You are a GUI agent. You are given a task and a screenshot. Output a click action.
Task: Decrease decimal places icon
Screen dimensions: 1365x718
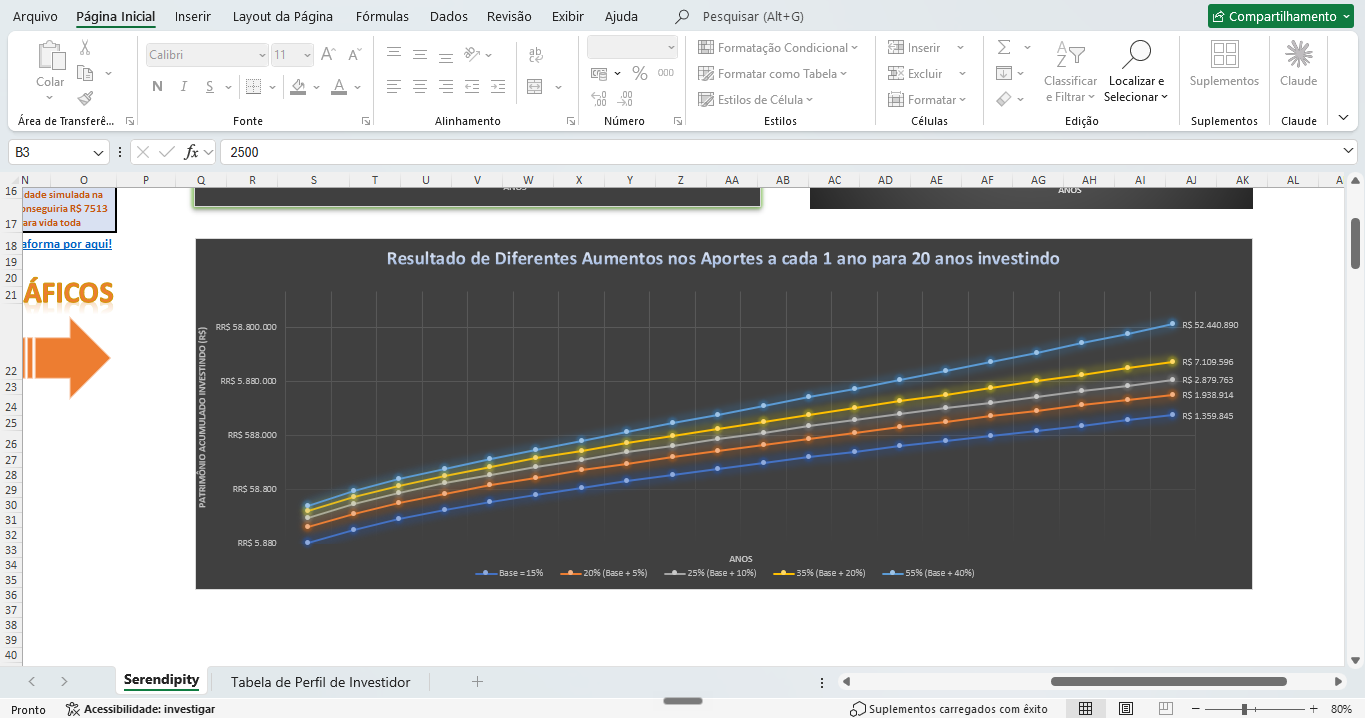coord(626,98)
